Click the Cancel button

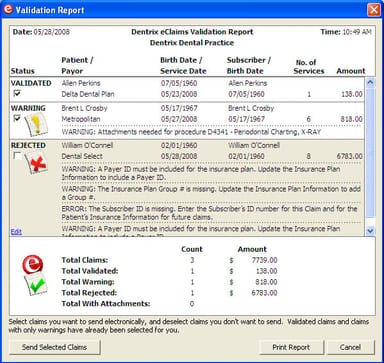(x=350, y=347)
